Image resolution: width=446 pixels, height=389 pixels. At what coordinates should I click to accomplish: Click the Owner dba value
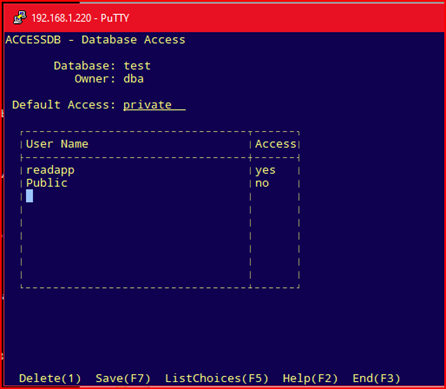coord(134,79)
